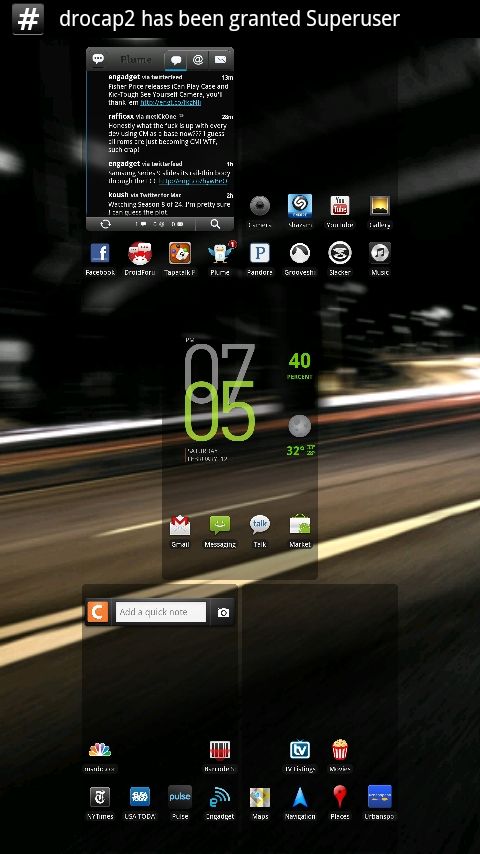Launch the Pulse news app
The image size is (480, 854).
point(180,797)
